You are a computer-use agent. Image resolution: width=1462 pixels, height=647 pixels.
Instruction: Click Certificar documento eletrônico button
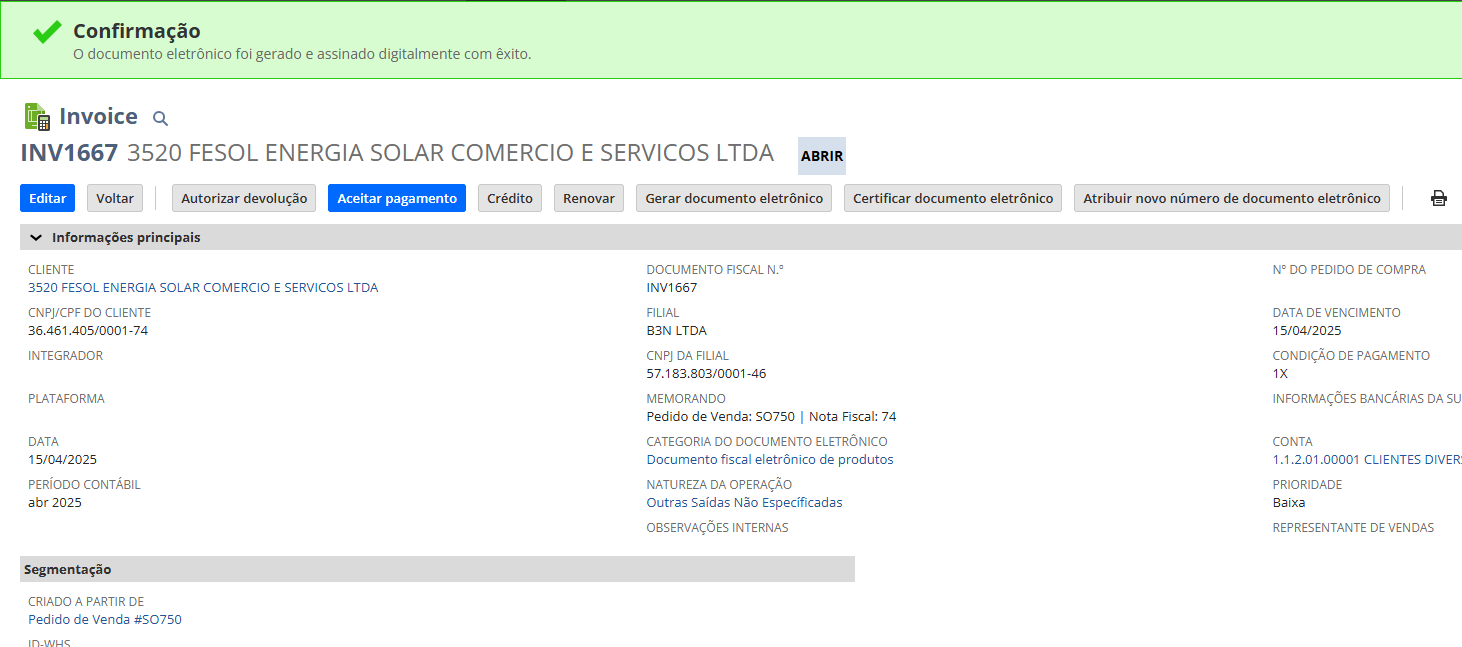(953, 198)
